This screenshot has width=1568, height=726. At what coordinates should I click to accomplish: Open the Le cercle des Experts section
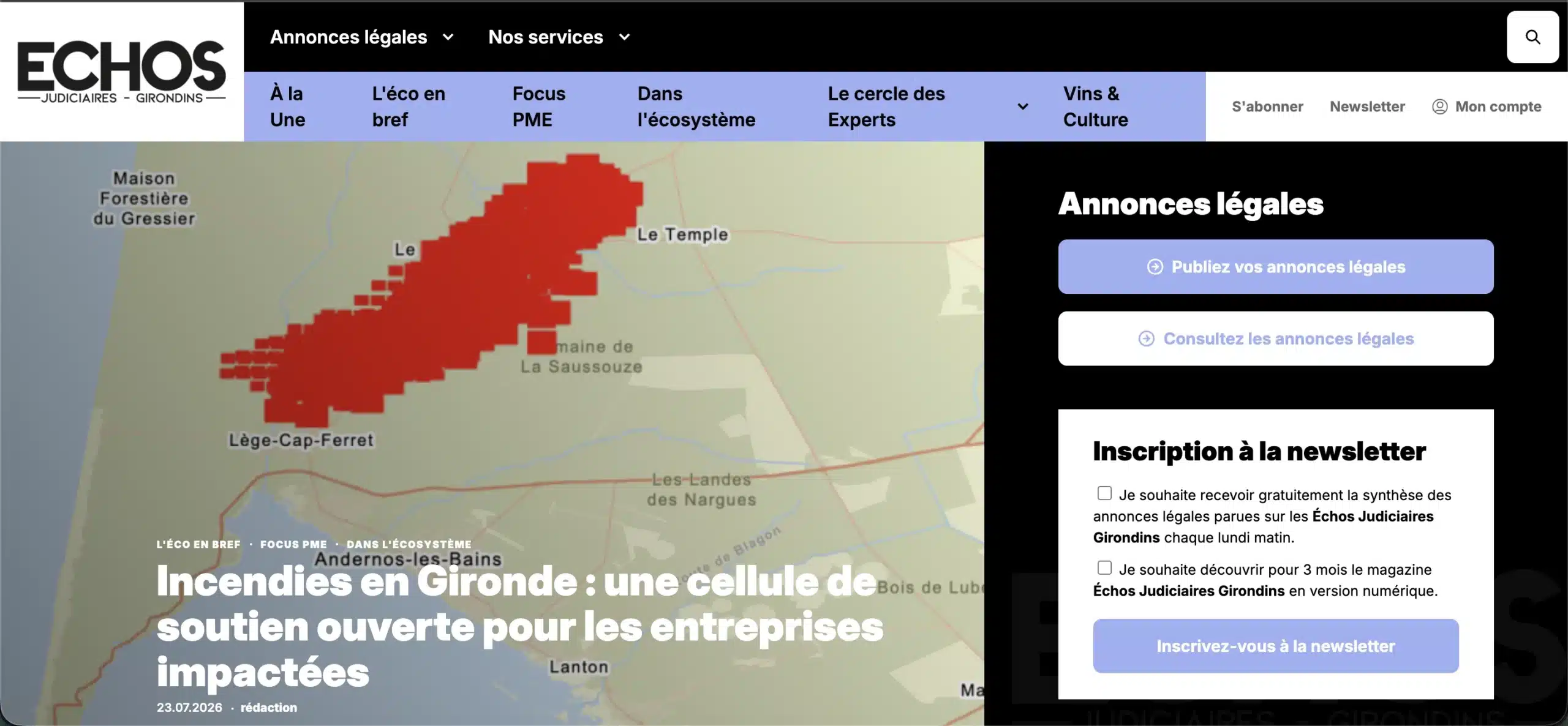tap(886, 107)
